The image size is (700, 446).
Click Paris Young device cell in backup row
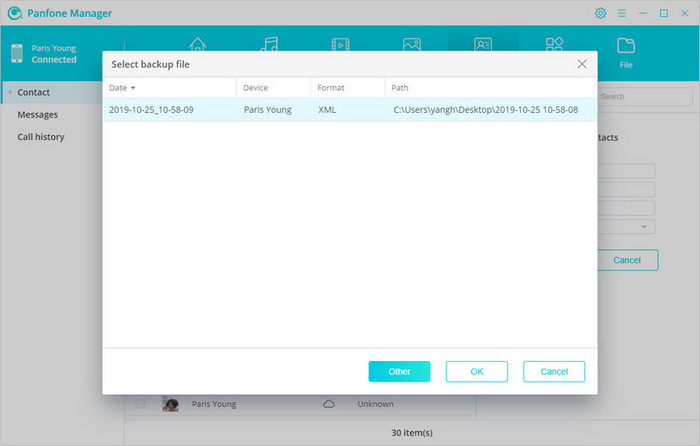point(267,110)
